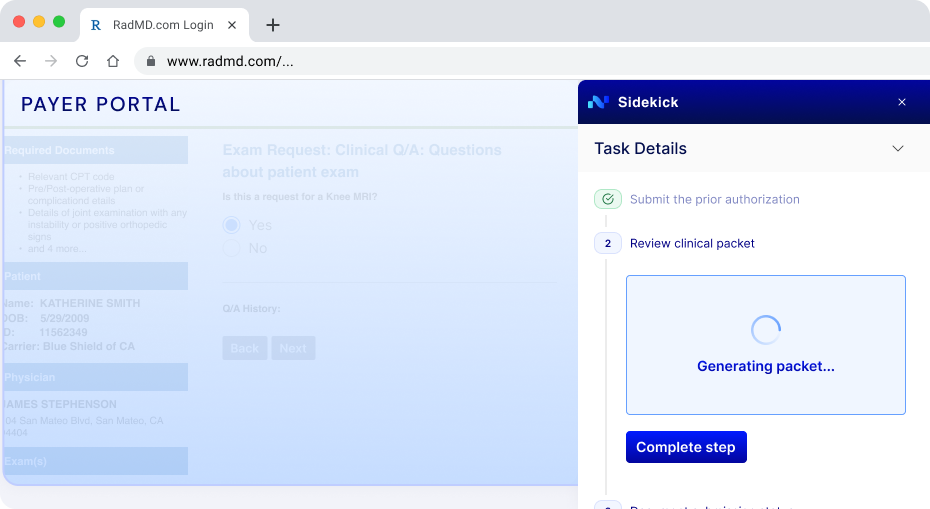Select the RadMD.com Login tab
Image resolution: width=930 pixels, height=509 pixels.
tap(164, 25)
